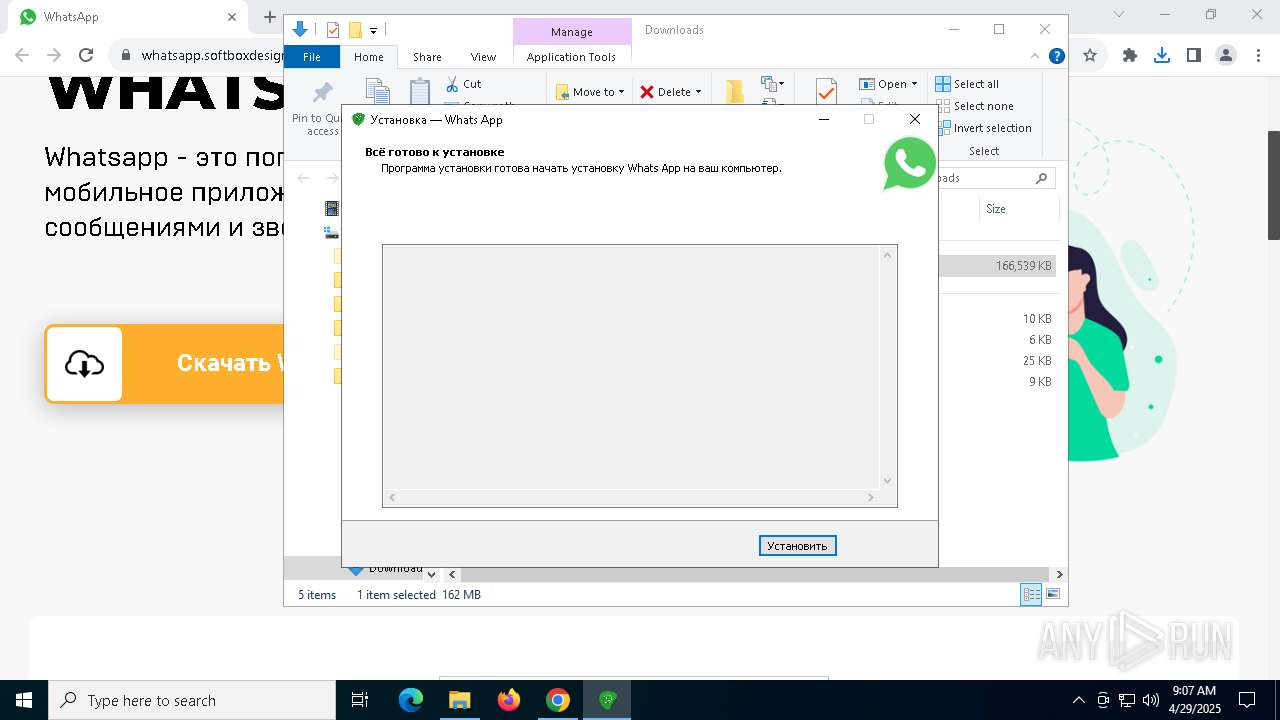1280x720 pixels.
Task: Switch to Home tab in Explorer
Action: pyautogui.click(x=368, y=57)
